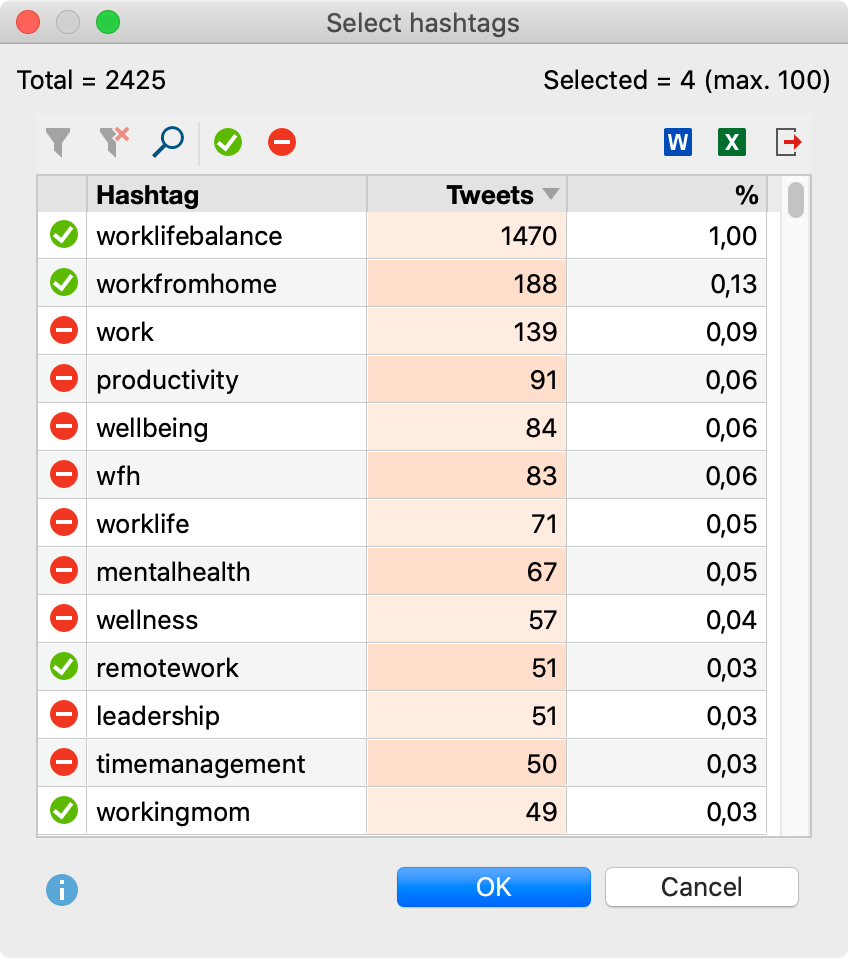Viewport: 848px width, 958px height.
Task: Export table to Word
Action: (x=677, y=143)
